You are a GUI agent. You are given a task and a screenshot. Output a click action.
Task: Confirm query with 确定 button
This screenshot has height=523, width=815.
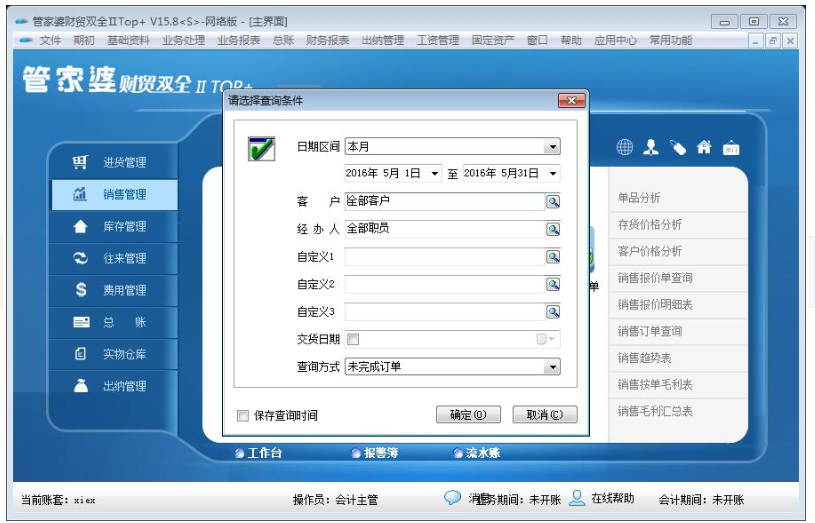click(x=468, y=415)
